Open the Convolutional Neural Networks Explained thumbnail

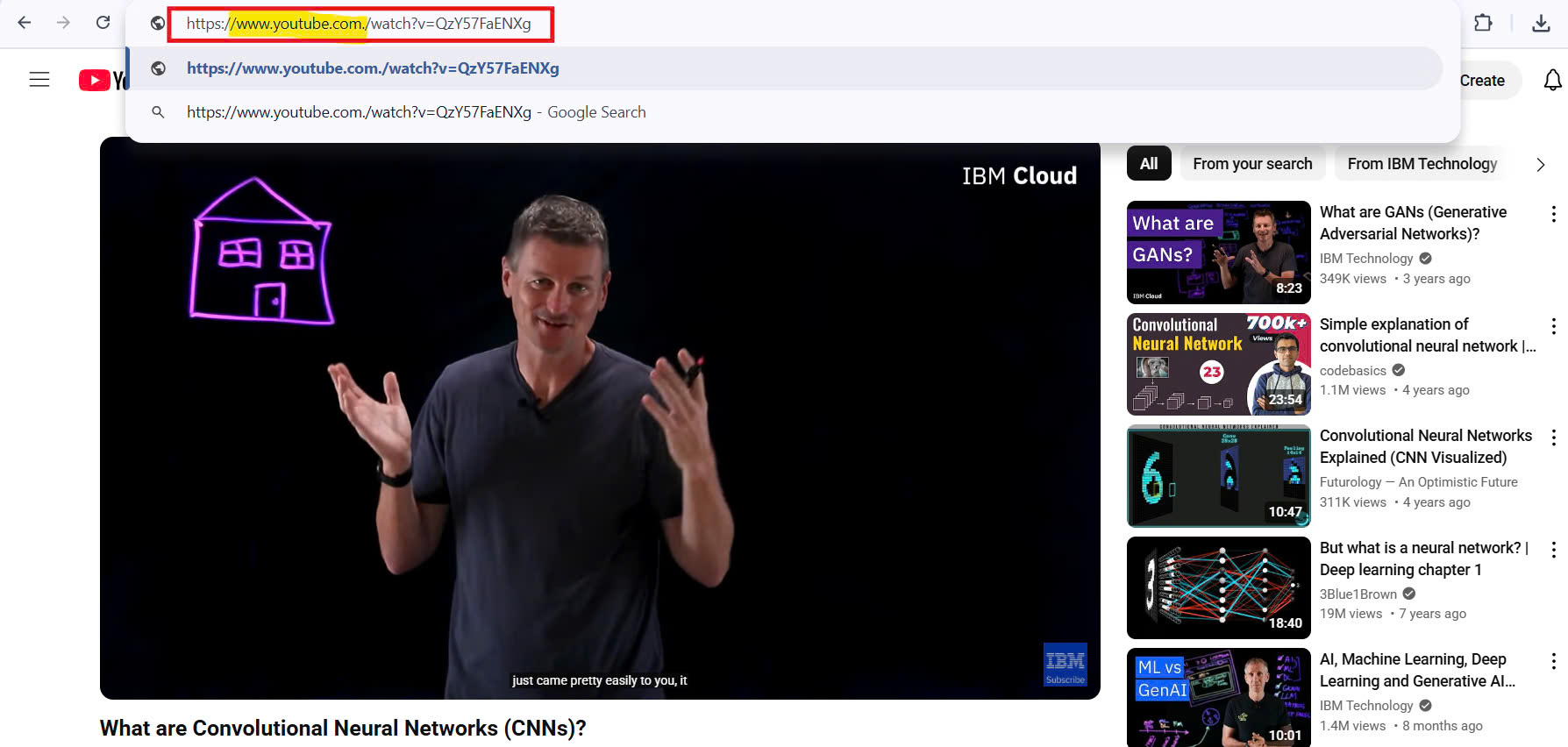(x=1218, y=476)
